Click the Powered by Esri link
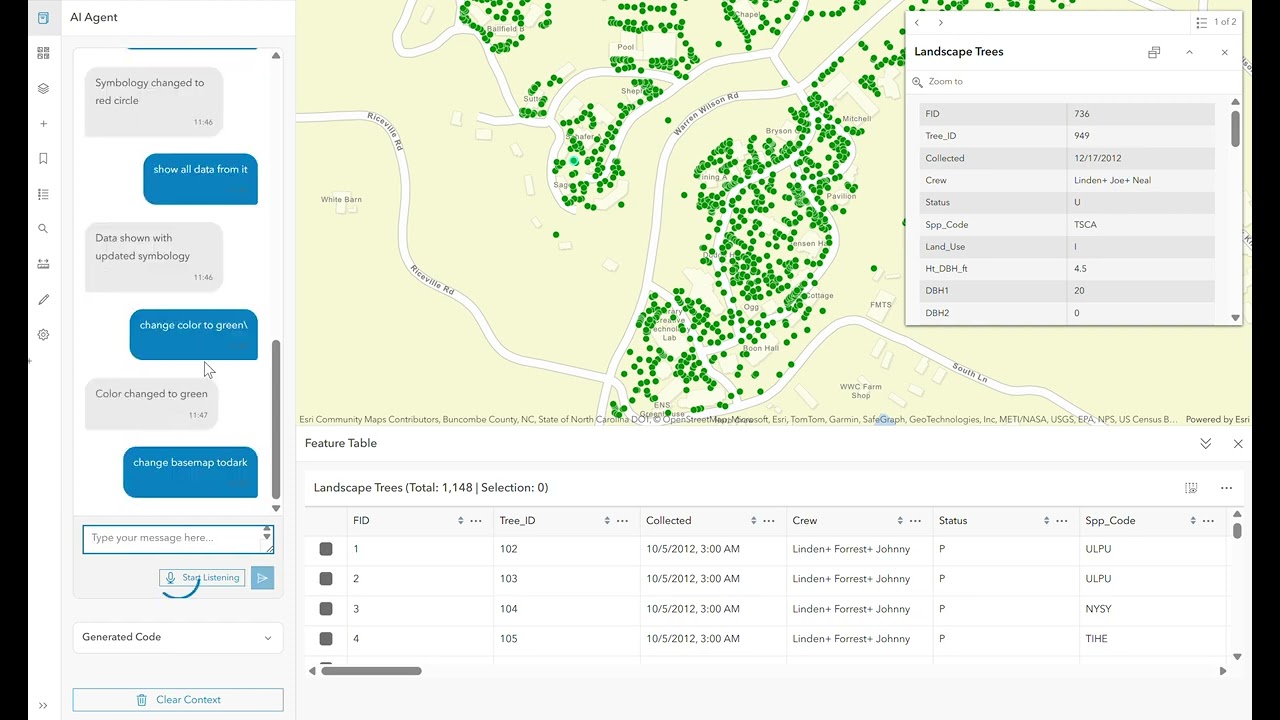Screen dimensions: 1280x720 pyautogui.click(x=1217, y=420)
